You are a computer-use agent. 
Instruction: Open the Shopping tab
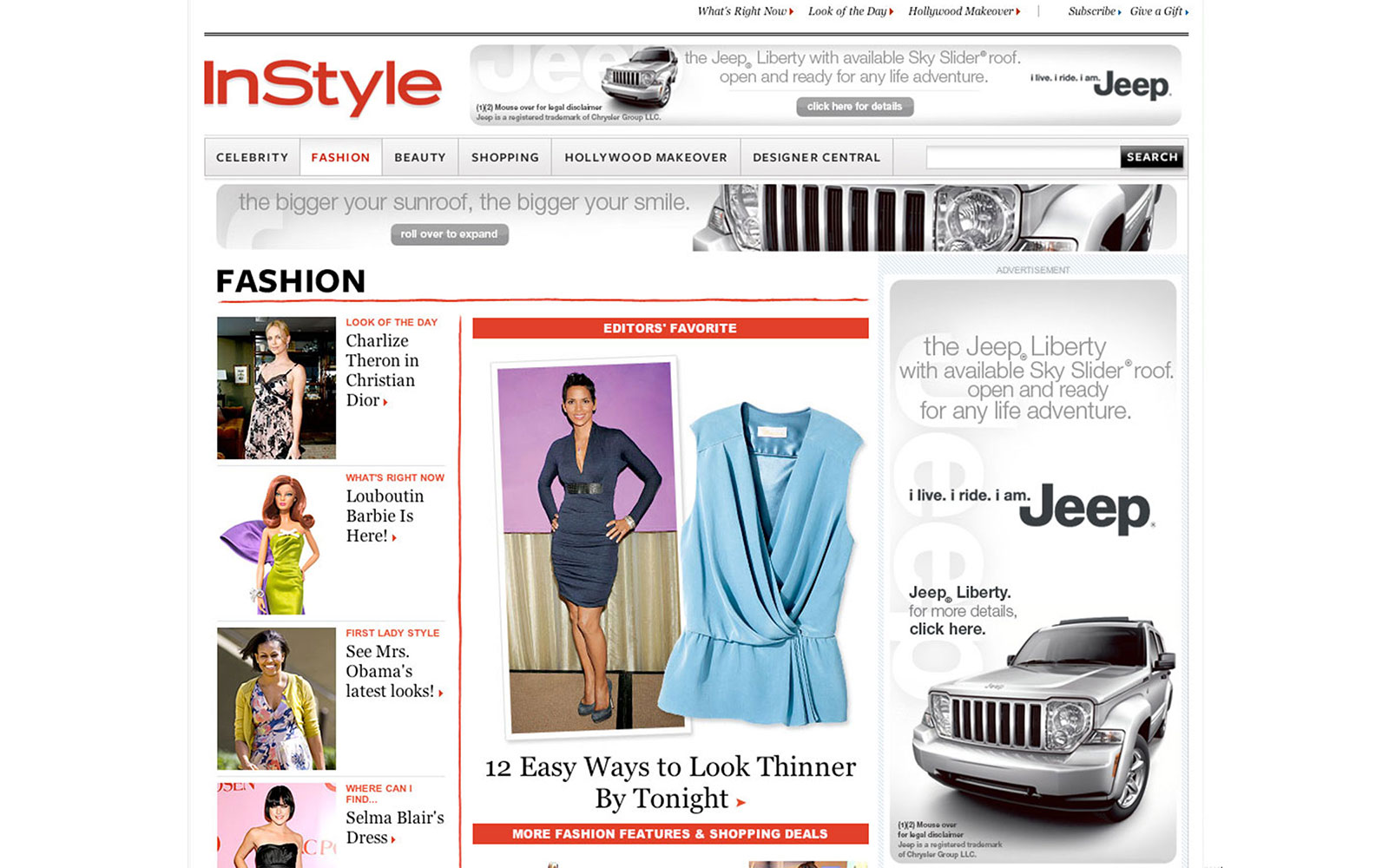tap(505, 158)
